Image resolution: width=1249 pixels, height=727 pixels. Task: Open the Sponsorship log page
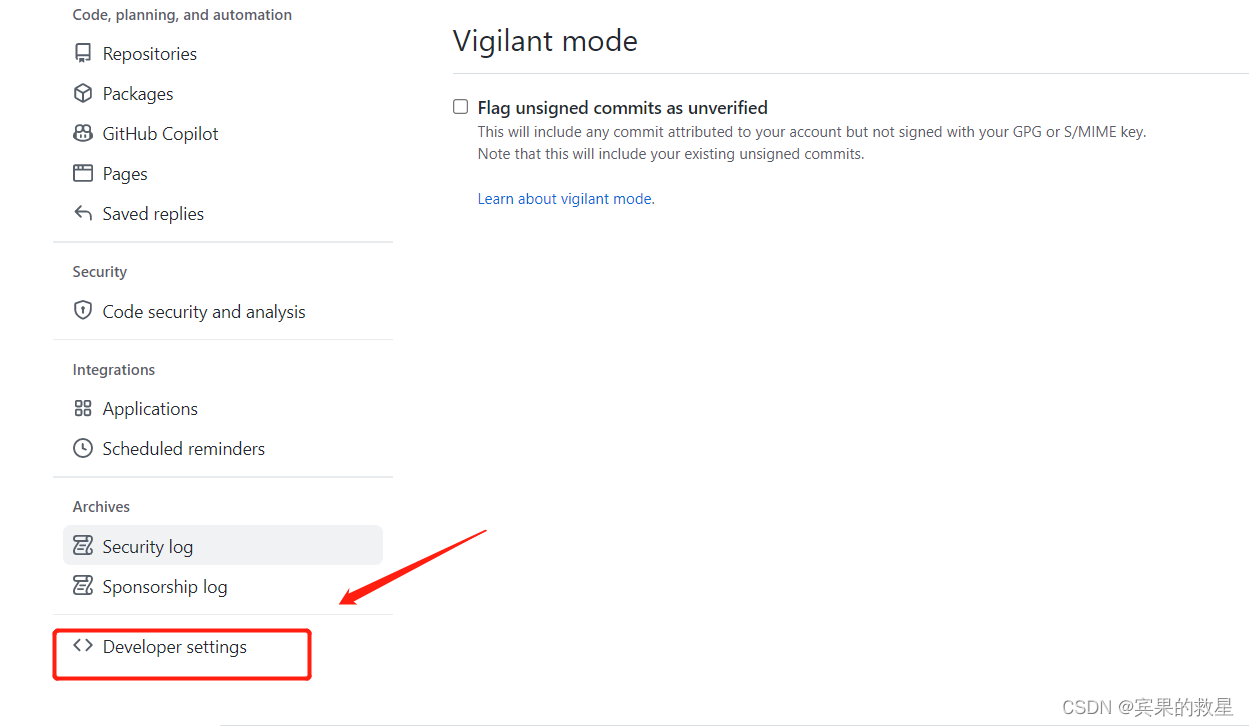[164, 586]
